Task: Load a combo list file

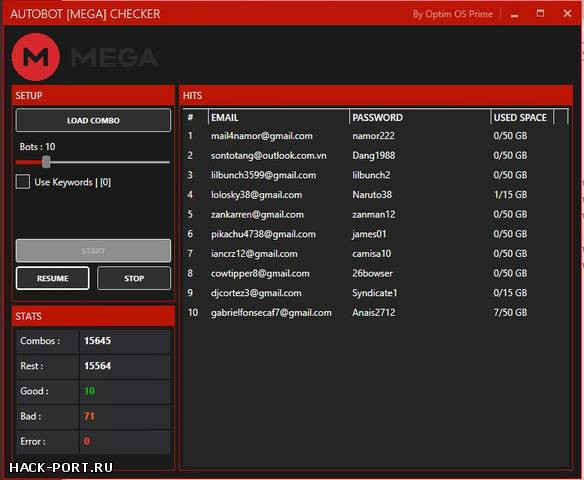Action: click(x=93, y=120)
